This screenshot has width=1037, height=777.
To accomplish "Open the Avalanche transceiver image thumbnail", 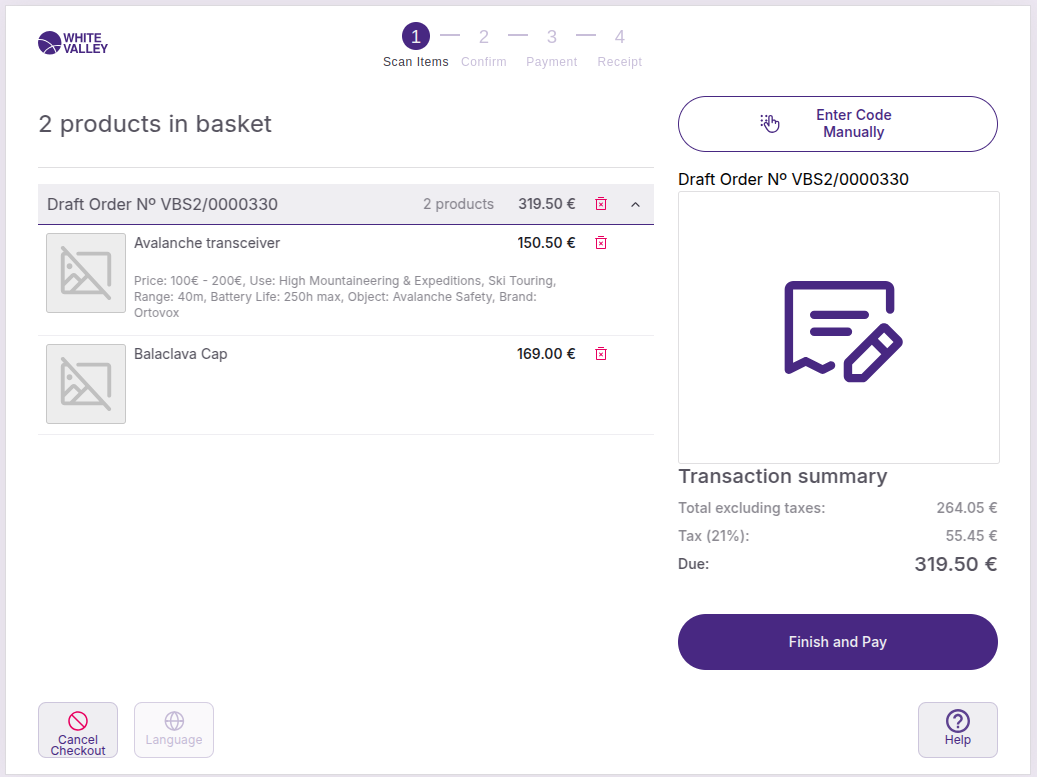I will click(86, 273).
